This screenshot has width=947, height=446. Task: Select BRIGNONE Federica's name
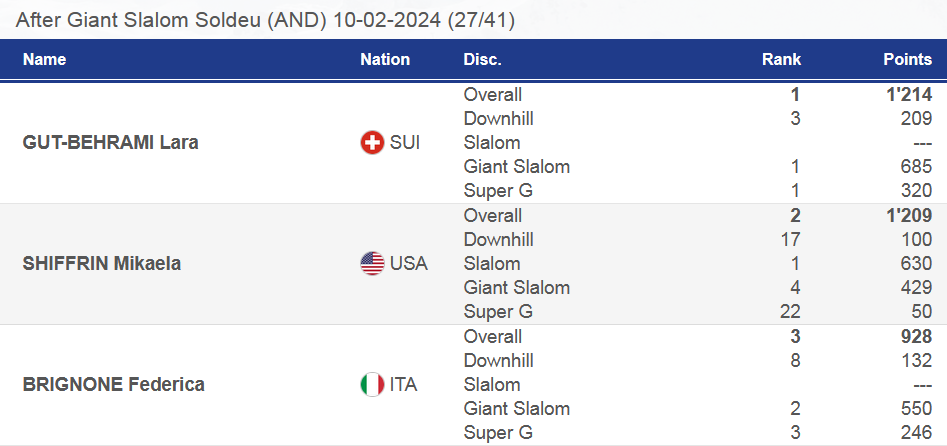(x=113, y=385)
